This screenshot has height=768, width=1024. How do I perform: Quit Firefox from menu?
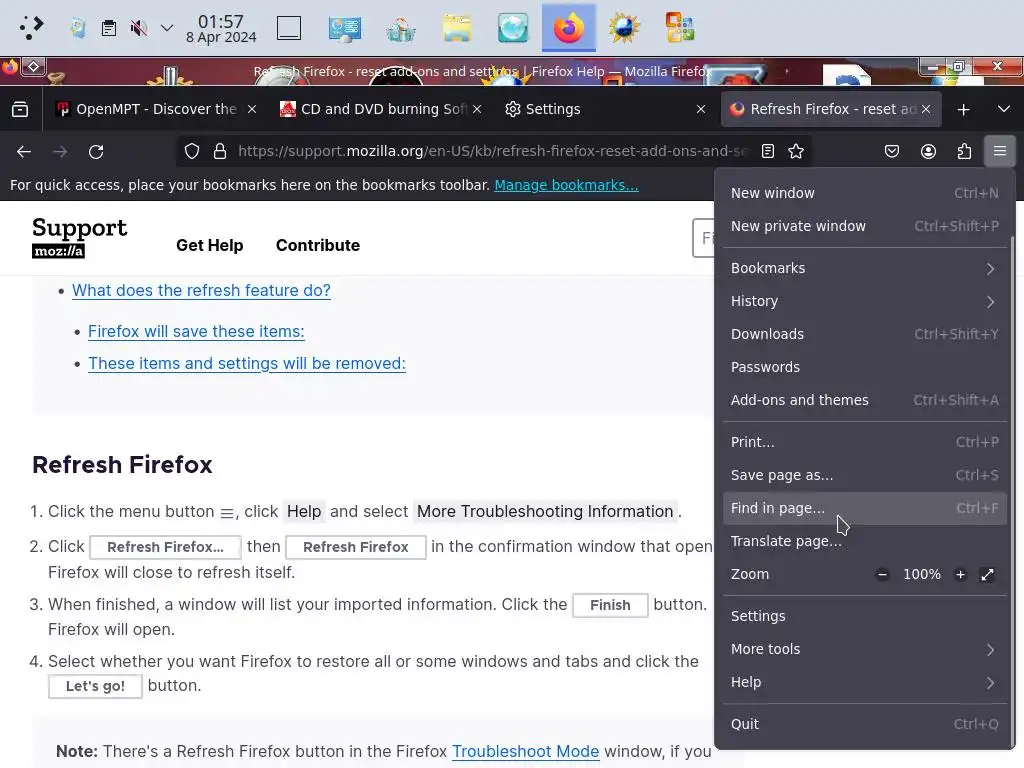pos(865,724)
